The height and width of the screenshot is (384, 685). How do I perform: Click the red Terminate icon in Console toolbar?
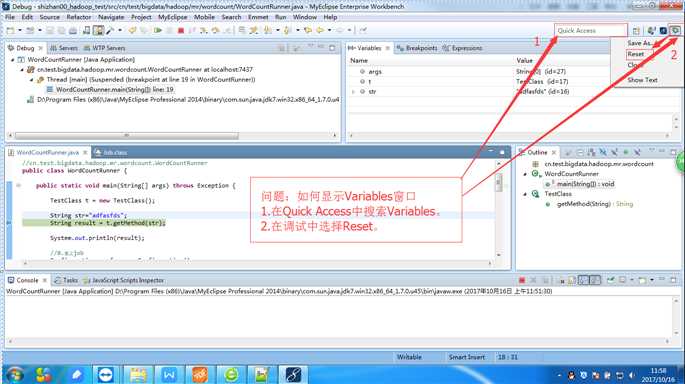point(522,280)
